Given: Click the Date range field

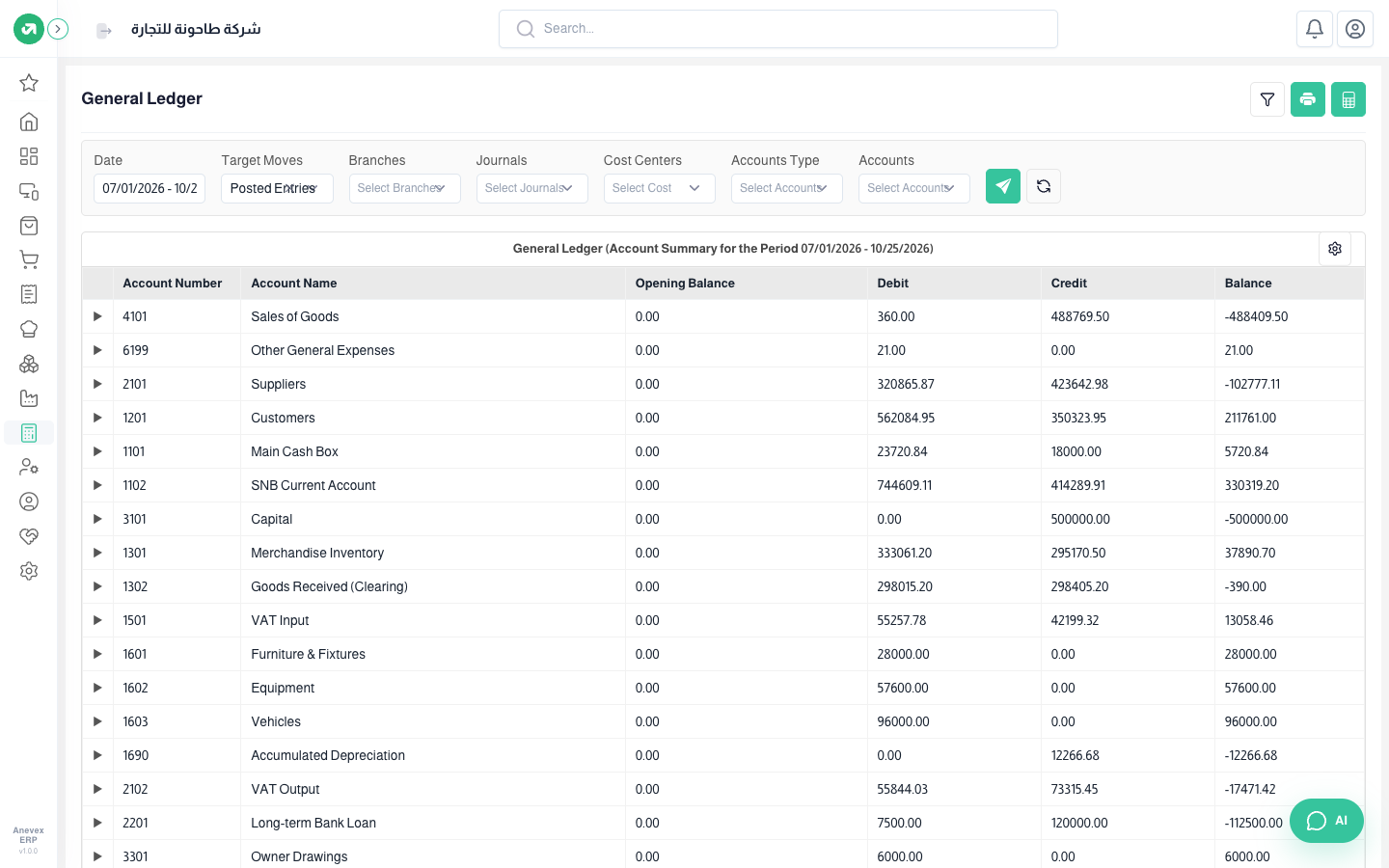Looking at the screenshot, I should 150,188.
